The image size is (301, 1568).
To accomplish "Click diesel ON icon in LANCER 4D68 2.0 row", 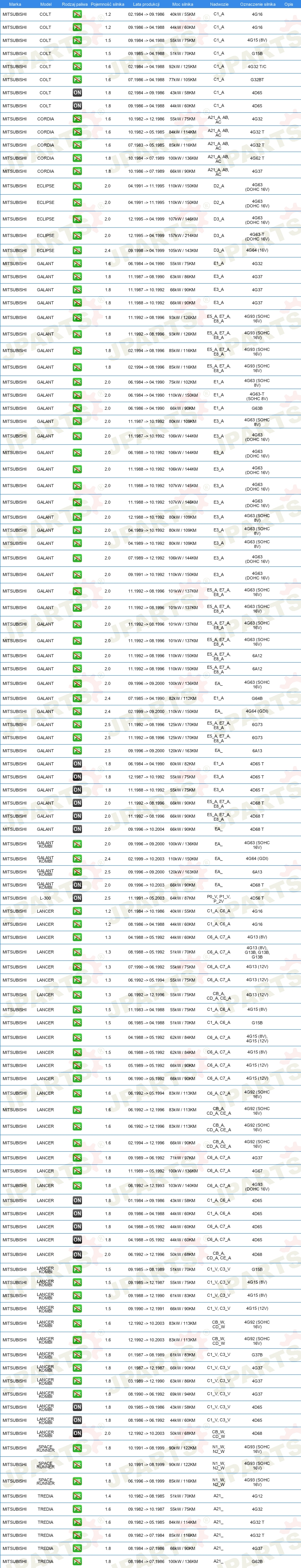I will [x=77, y=1254].
